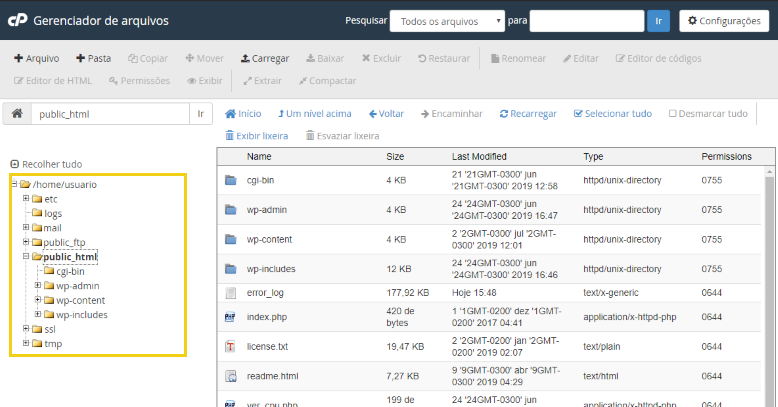
Task: Check Selecionar tudo
Action: [x=613, y=114]
